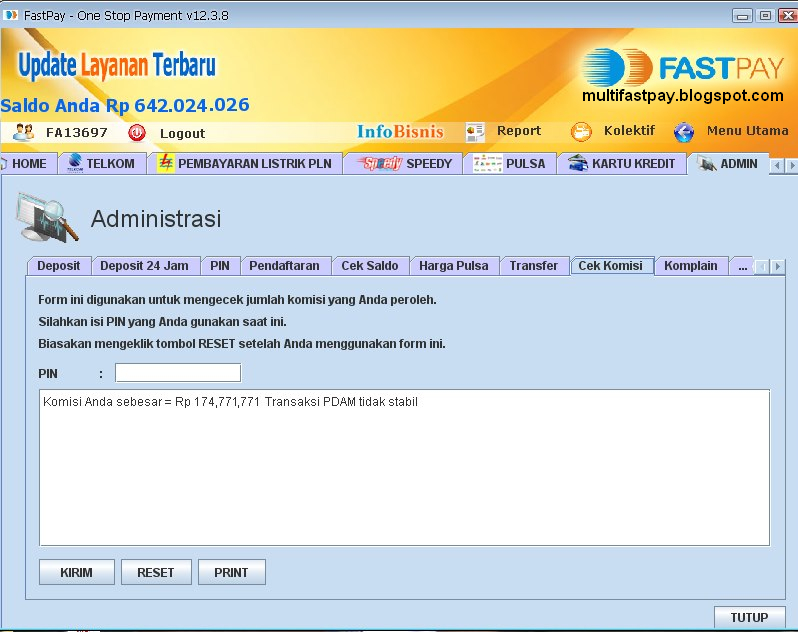
Task: Minimize the FastPay window
Action: coord(743,16)
